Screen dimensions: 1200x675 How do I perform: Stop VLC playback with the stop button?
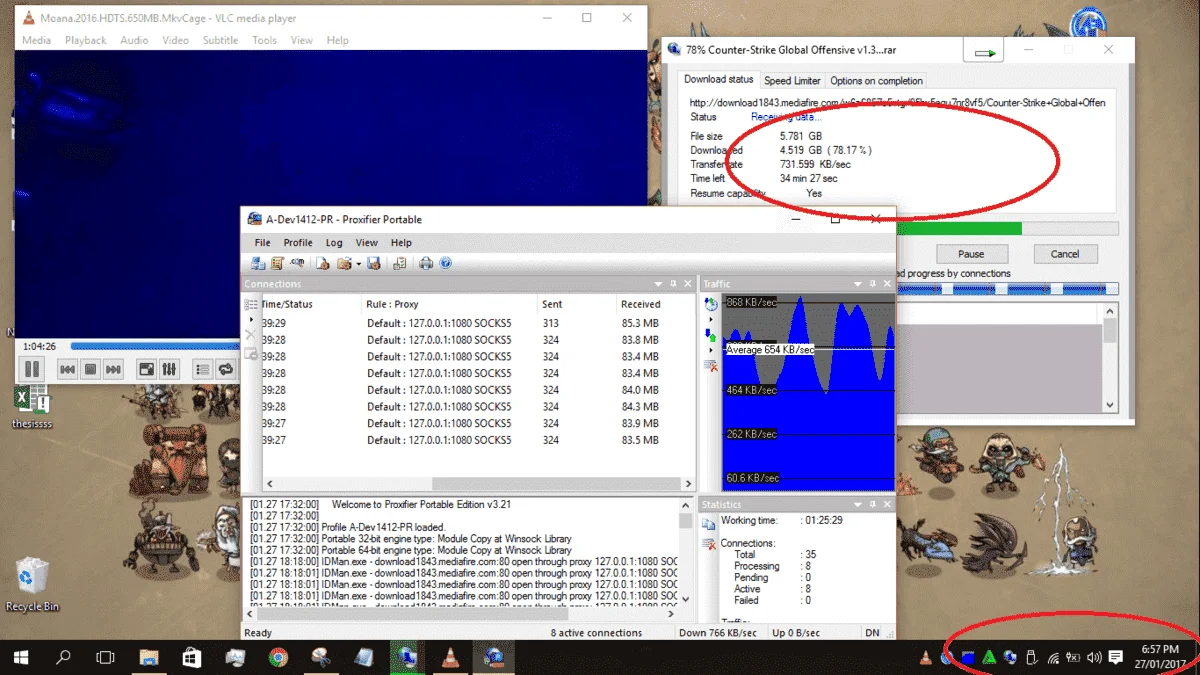click(x=90, y=369)
